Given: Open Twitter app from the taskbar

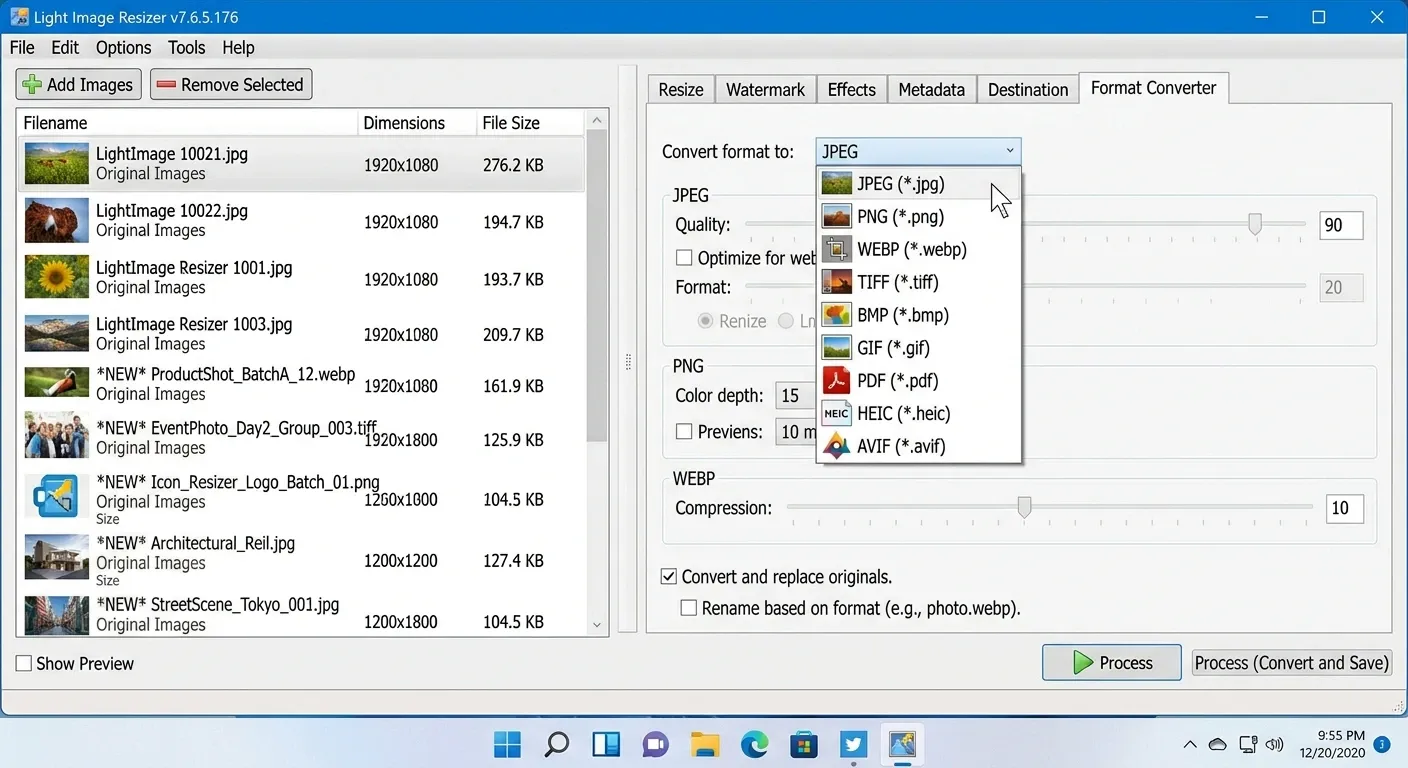Looking at the screenshot, I should pos(853,744).
